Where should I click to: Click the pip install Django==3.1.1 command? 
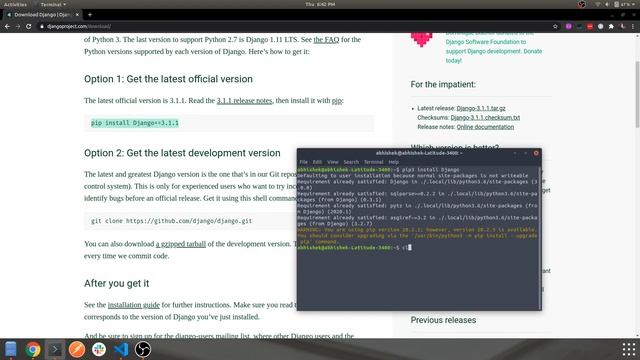pyautogui.click(x=135, y=123)
